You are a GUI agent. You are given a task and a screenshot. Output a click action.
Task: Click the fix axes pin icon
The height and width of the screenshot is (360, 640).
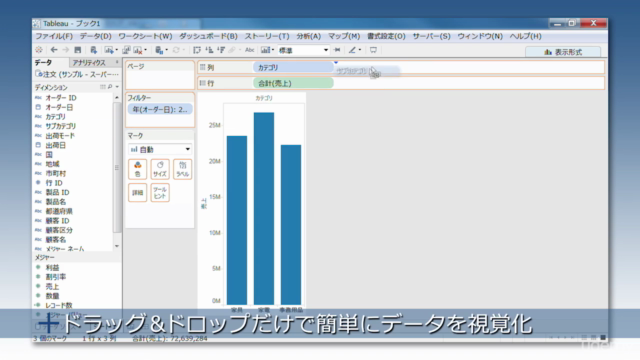point(337,50)
